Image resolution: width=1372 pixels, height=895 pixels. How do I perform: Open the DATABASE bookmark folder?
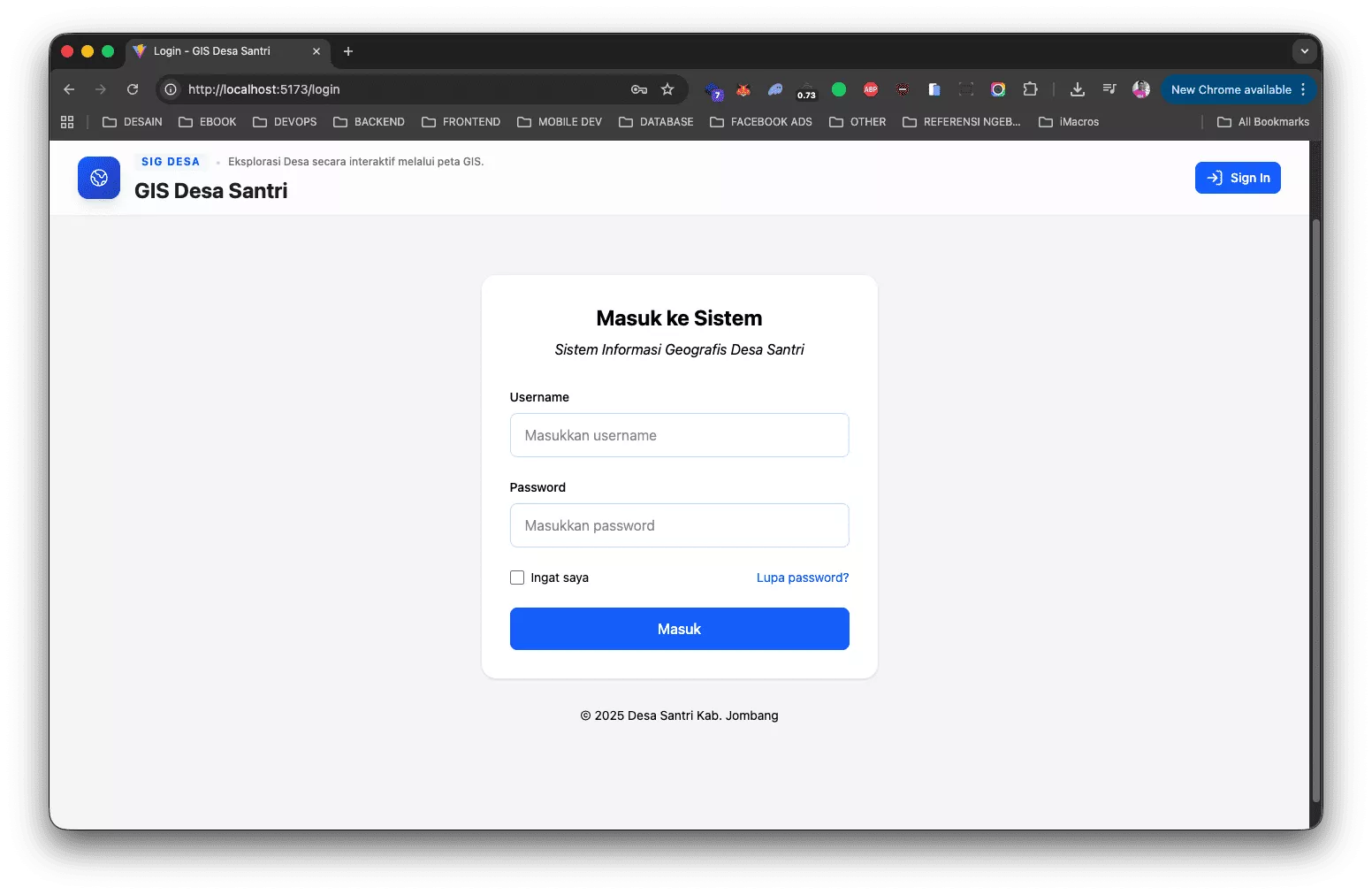tap(656, 122)
